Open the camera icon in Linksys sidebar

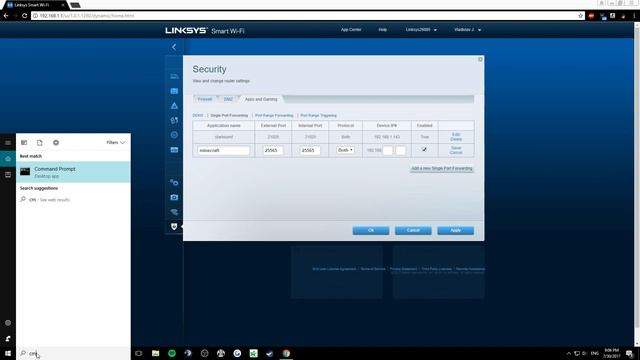[174, 197]
